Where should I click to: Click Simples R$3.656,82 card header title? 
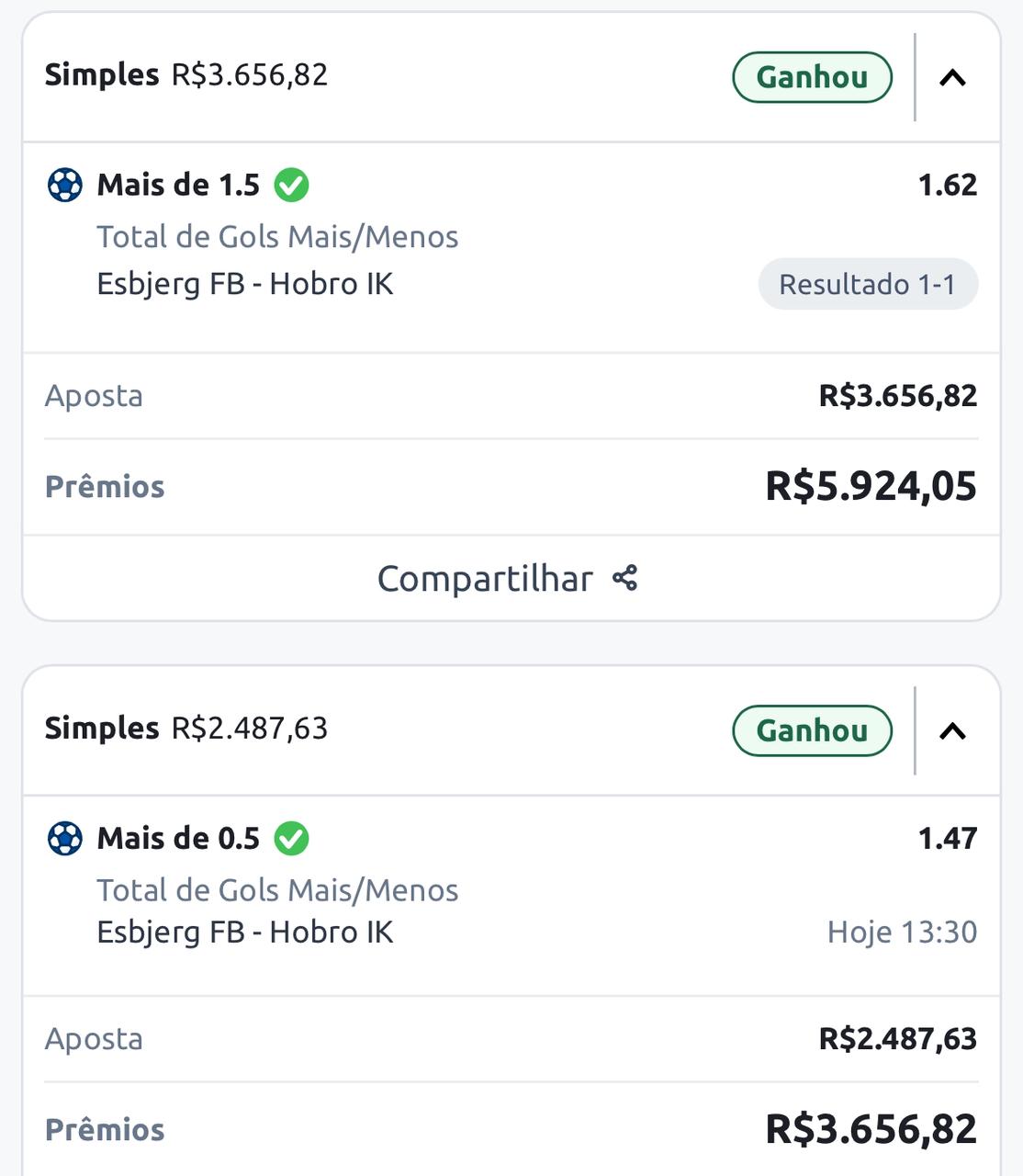[x=186, y=74]
